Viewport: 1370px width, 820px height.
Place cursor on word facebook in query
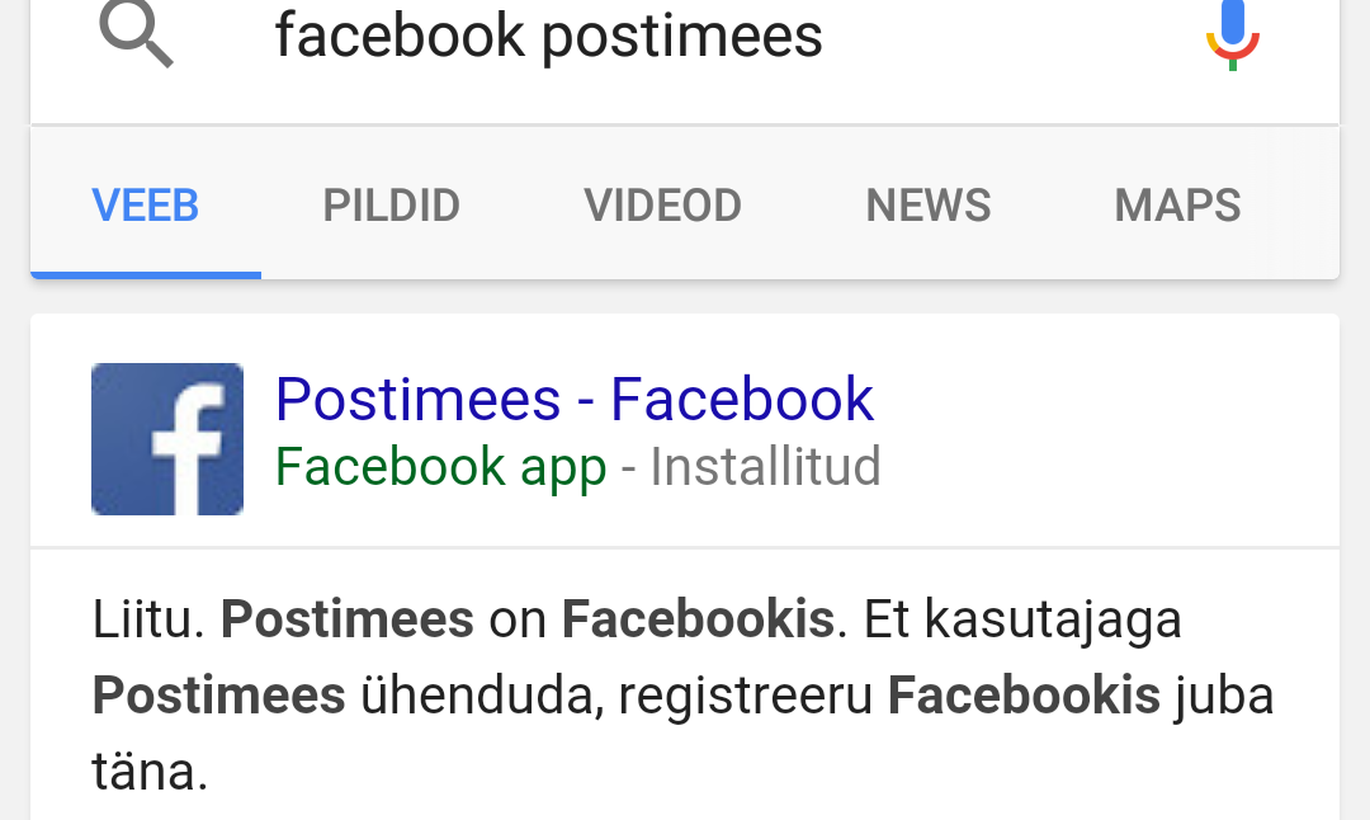(400, 35)
